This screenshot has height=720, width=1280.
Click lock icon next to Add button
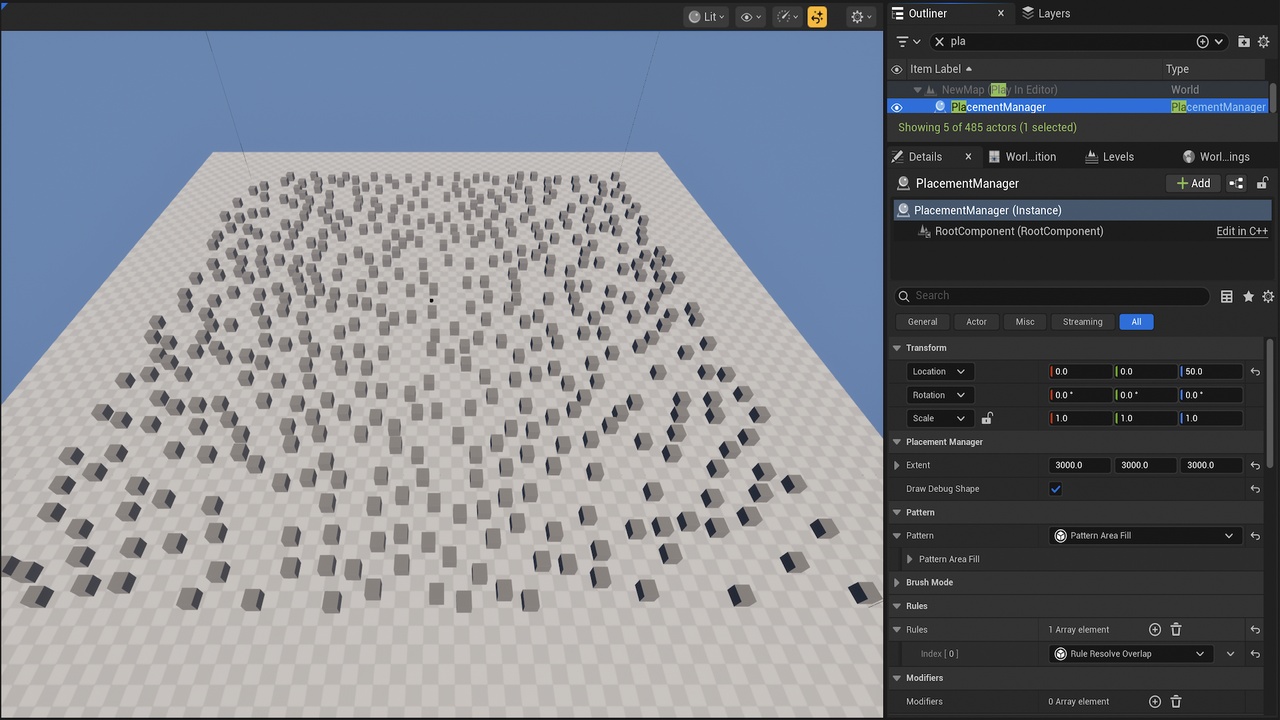[1262, 183]
